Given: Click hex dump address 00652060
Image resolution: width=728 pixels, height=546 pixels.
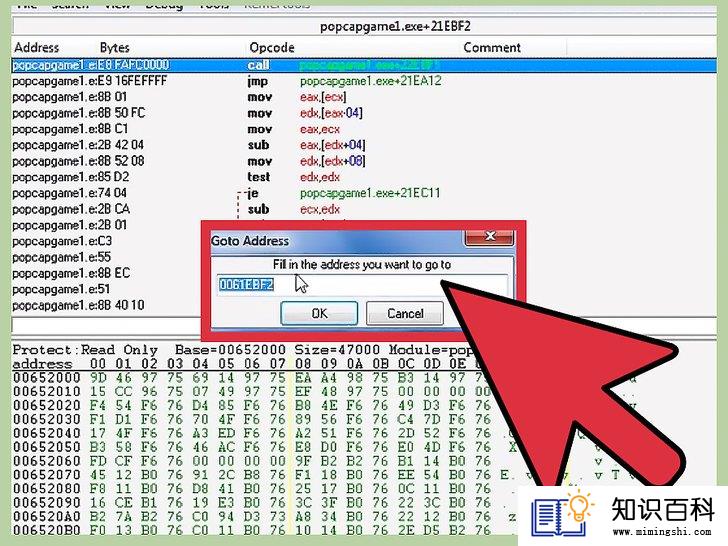Looking at the screenshot, I should pyautogui.click(x=46, y=461).
